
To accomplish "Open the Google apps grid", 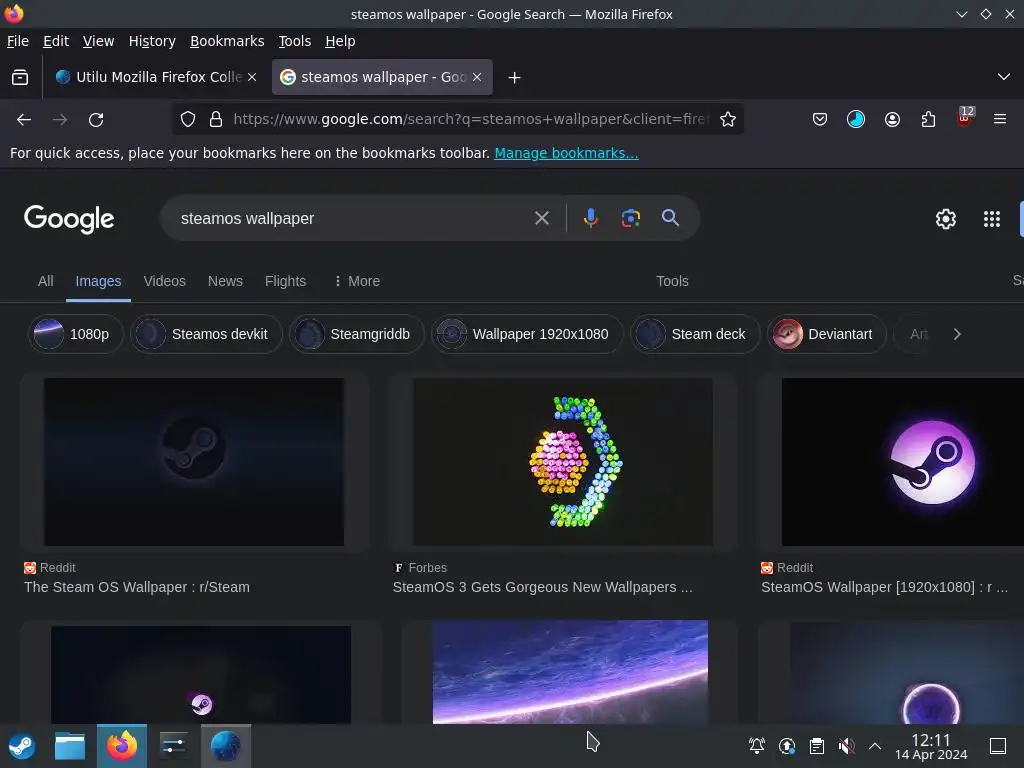I will (x=992, y=219).
